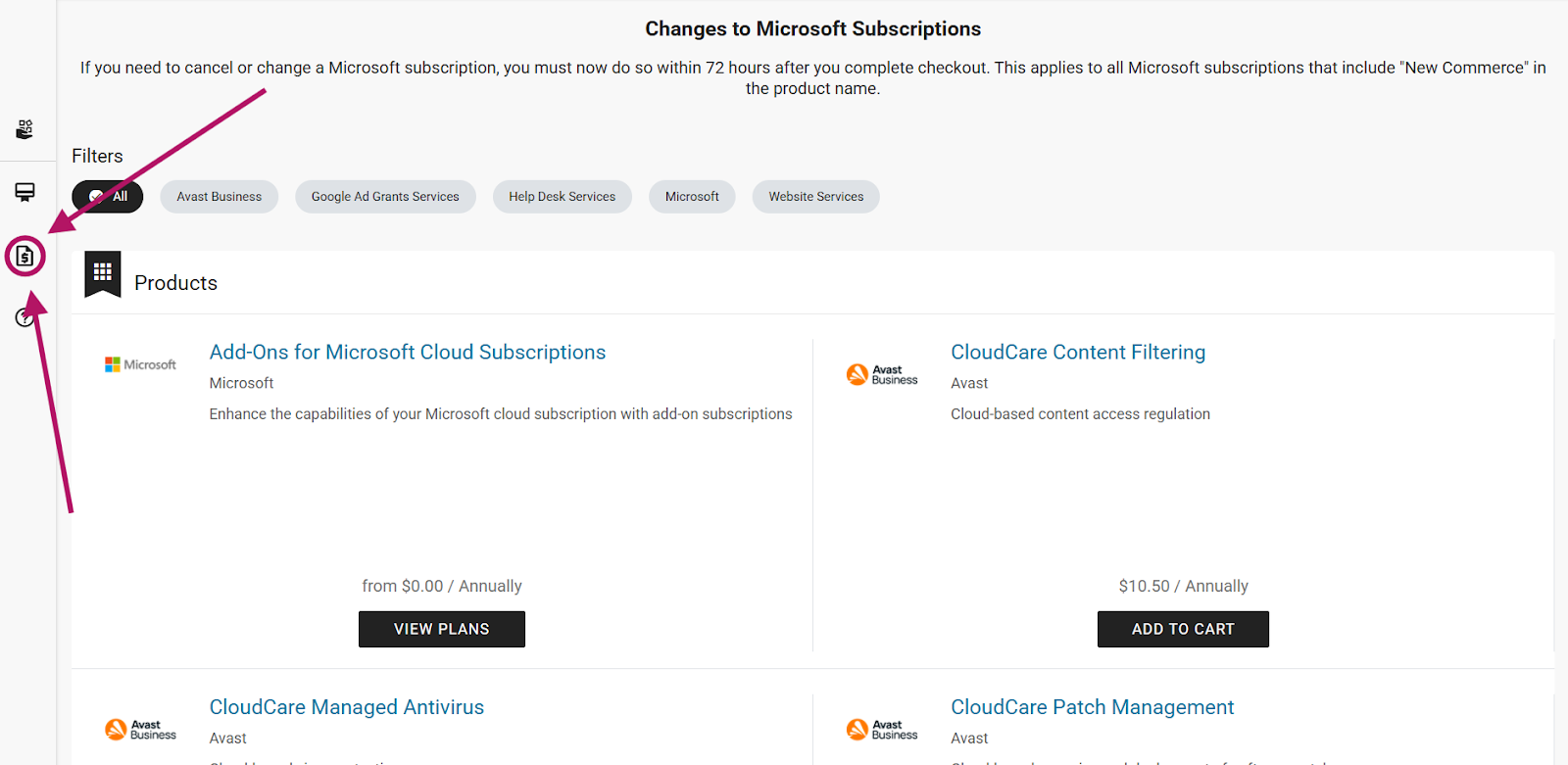
Task: Filter by Help Desk Services
Action: [563, 197]
